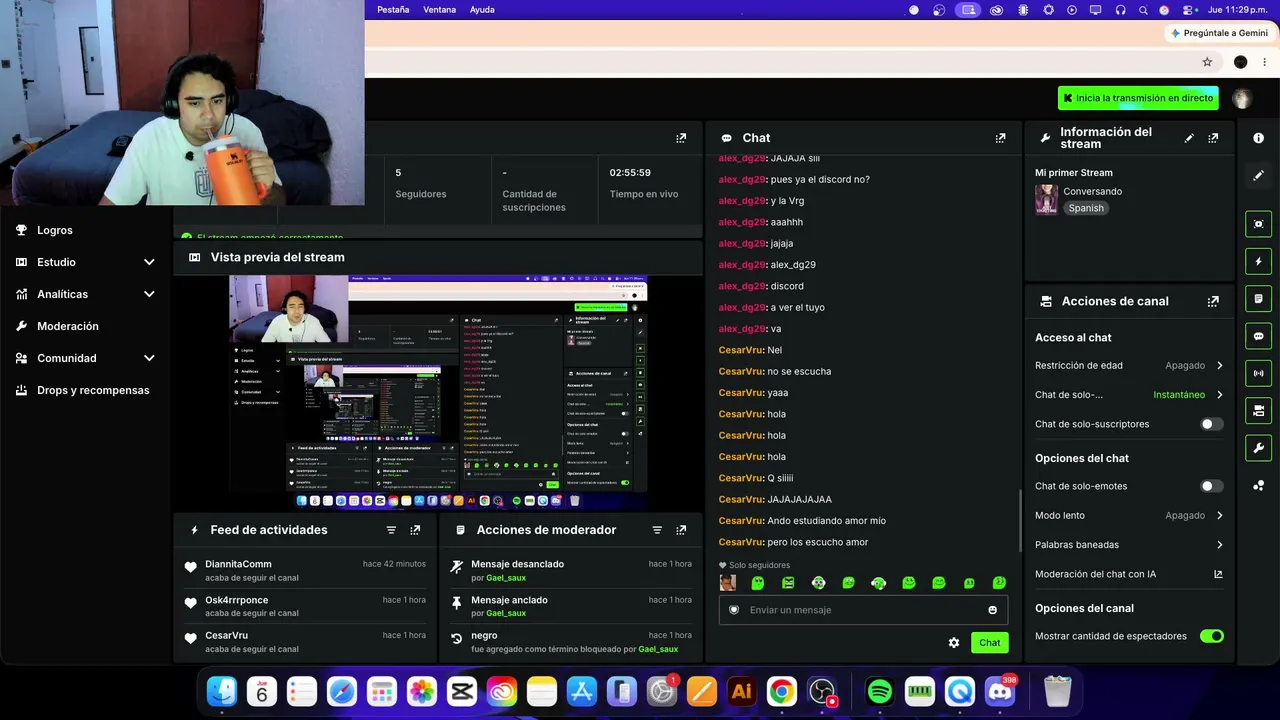Click Osk4rrrponce in activity feed

click(x=237, y=600)
